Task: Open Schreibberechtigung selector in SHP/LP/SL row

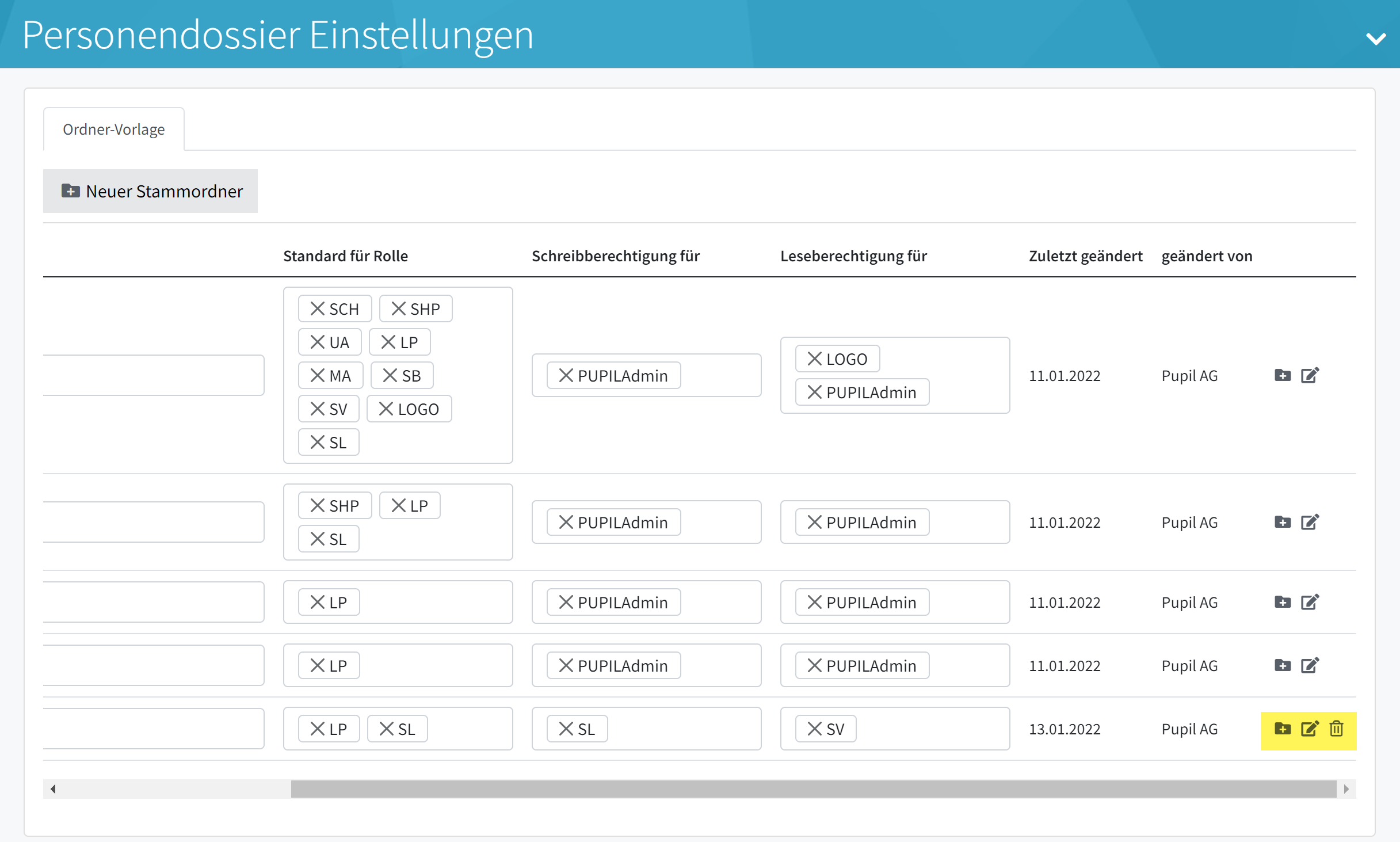Action: coord(646,522)
